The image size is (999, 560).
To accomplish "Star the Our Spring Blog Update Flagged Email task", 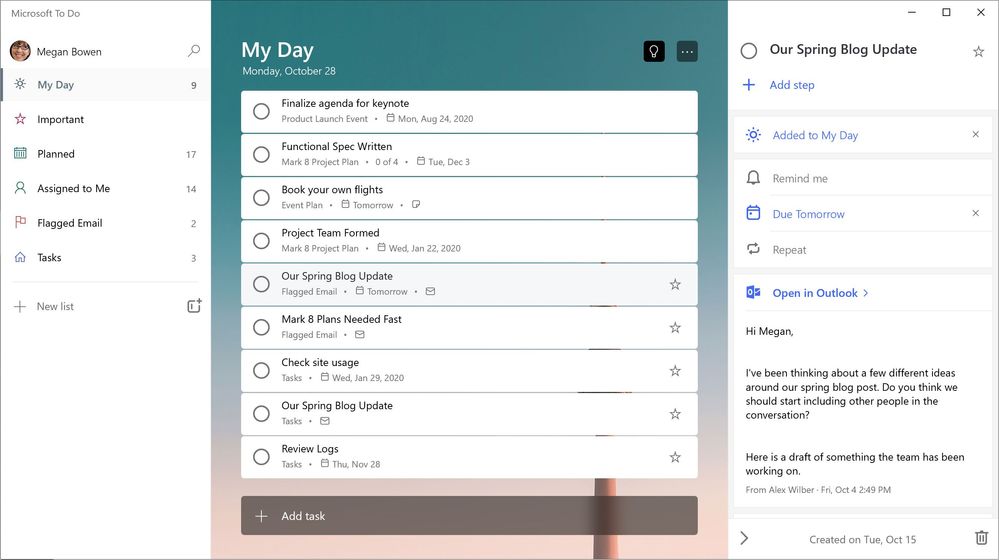I will [675, 284].
